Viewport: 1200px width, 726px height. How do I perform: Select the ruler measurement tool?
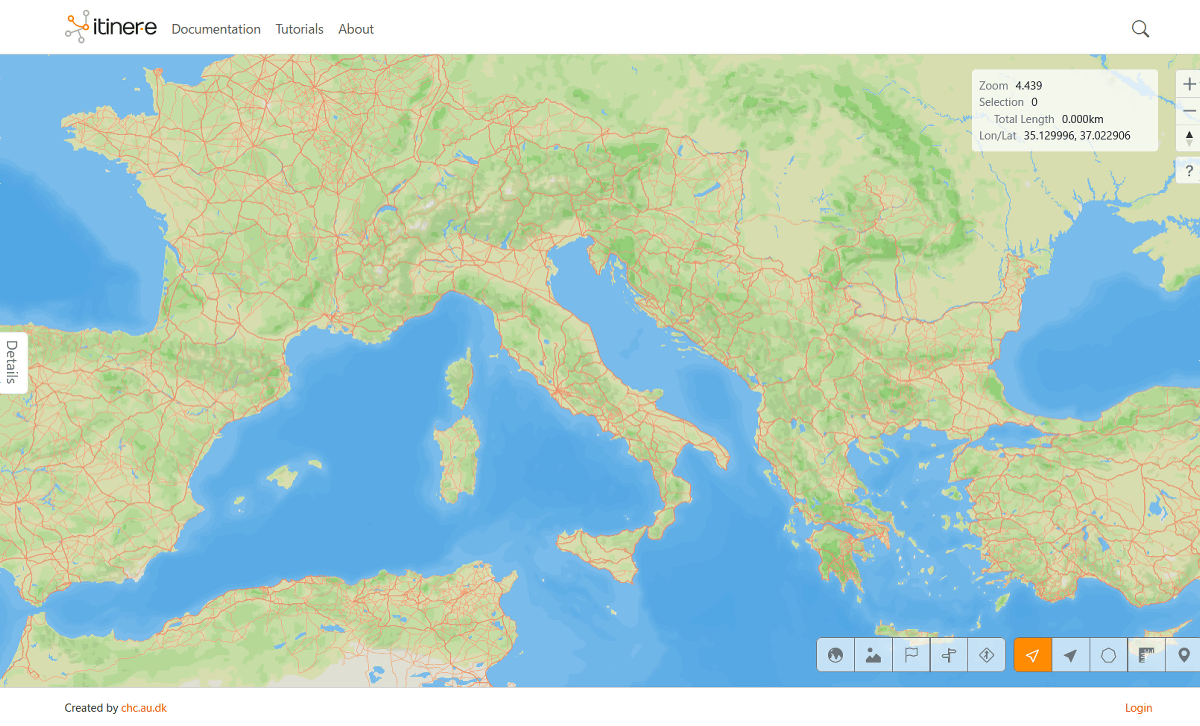tap(1146, 655)
